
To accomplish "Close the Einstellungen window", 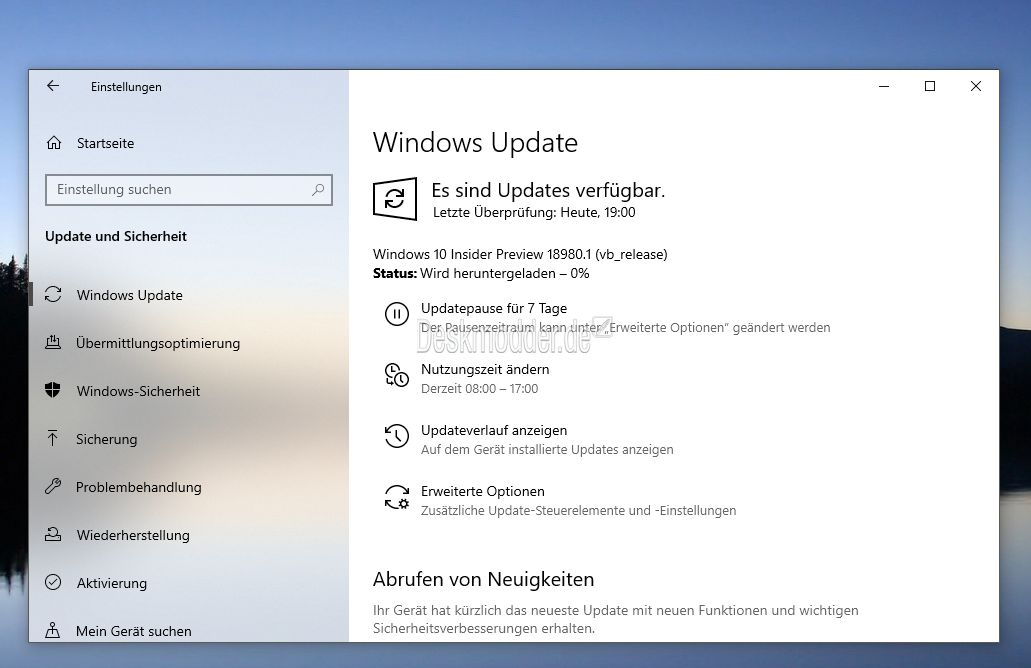I will pos(976,86).
